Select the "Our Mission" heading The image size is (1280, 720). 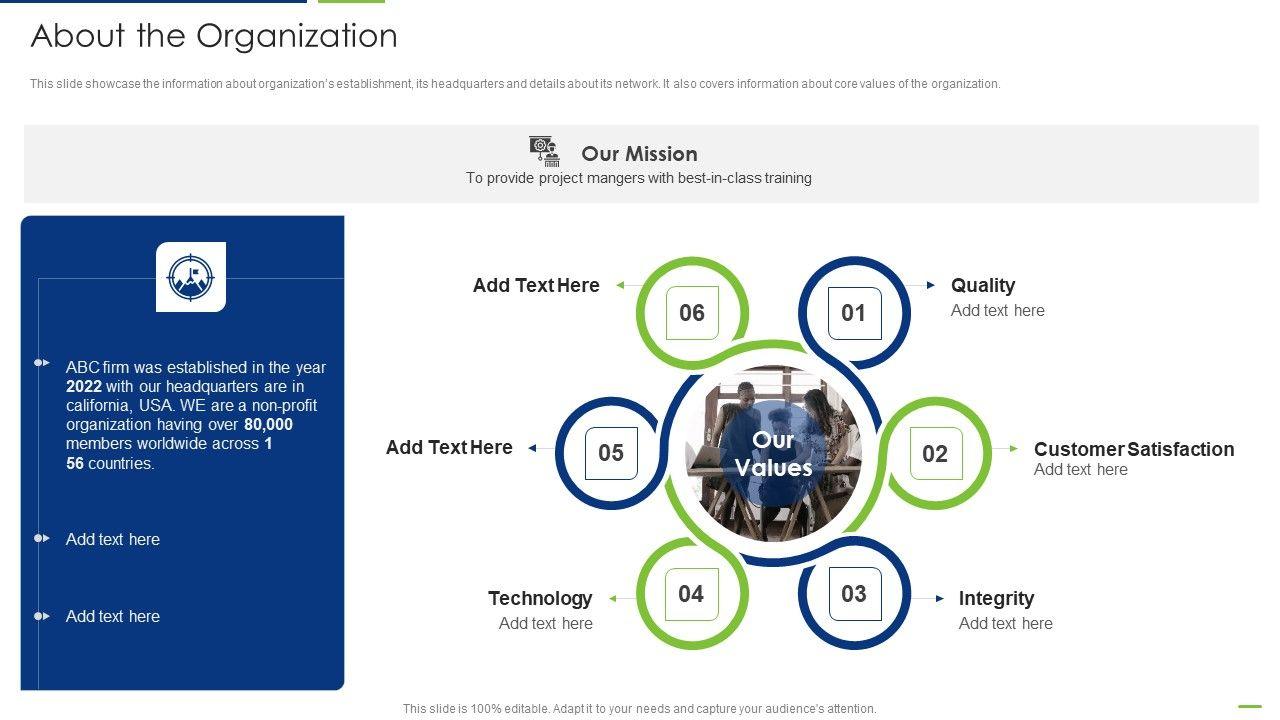click(639, 154)
